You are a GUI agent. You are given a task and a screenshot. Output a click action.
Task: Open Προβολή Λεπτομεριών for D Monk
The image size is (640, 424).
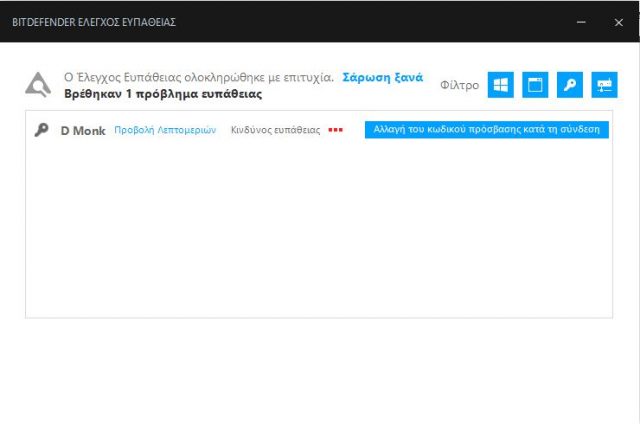(165, 130)
